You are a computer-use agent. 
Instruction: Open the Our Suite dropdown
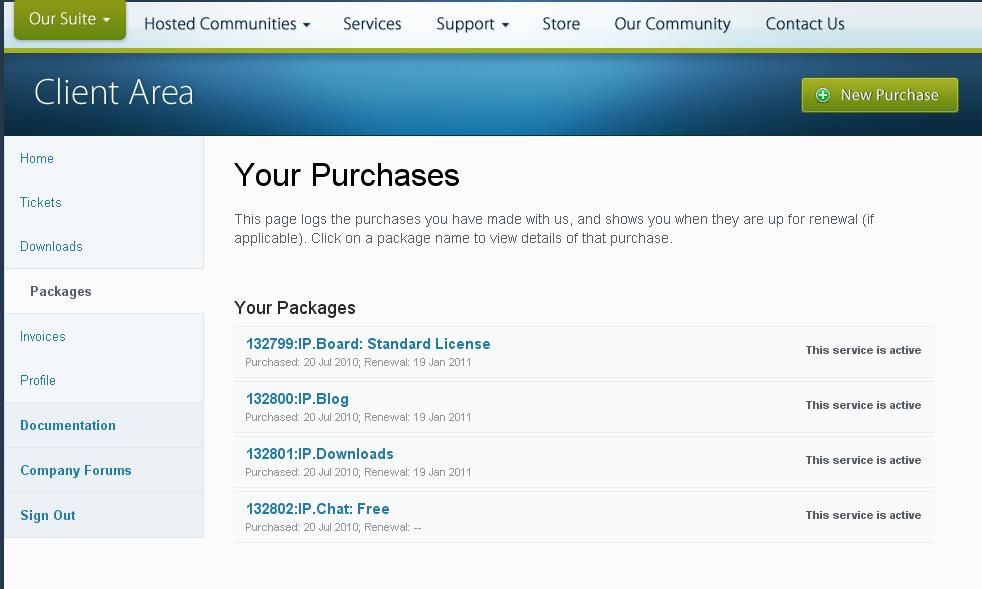(x=70, y=19)
